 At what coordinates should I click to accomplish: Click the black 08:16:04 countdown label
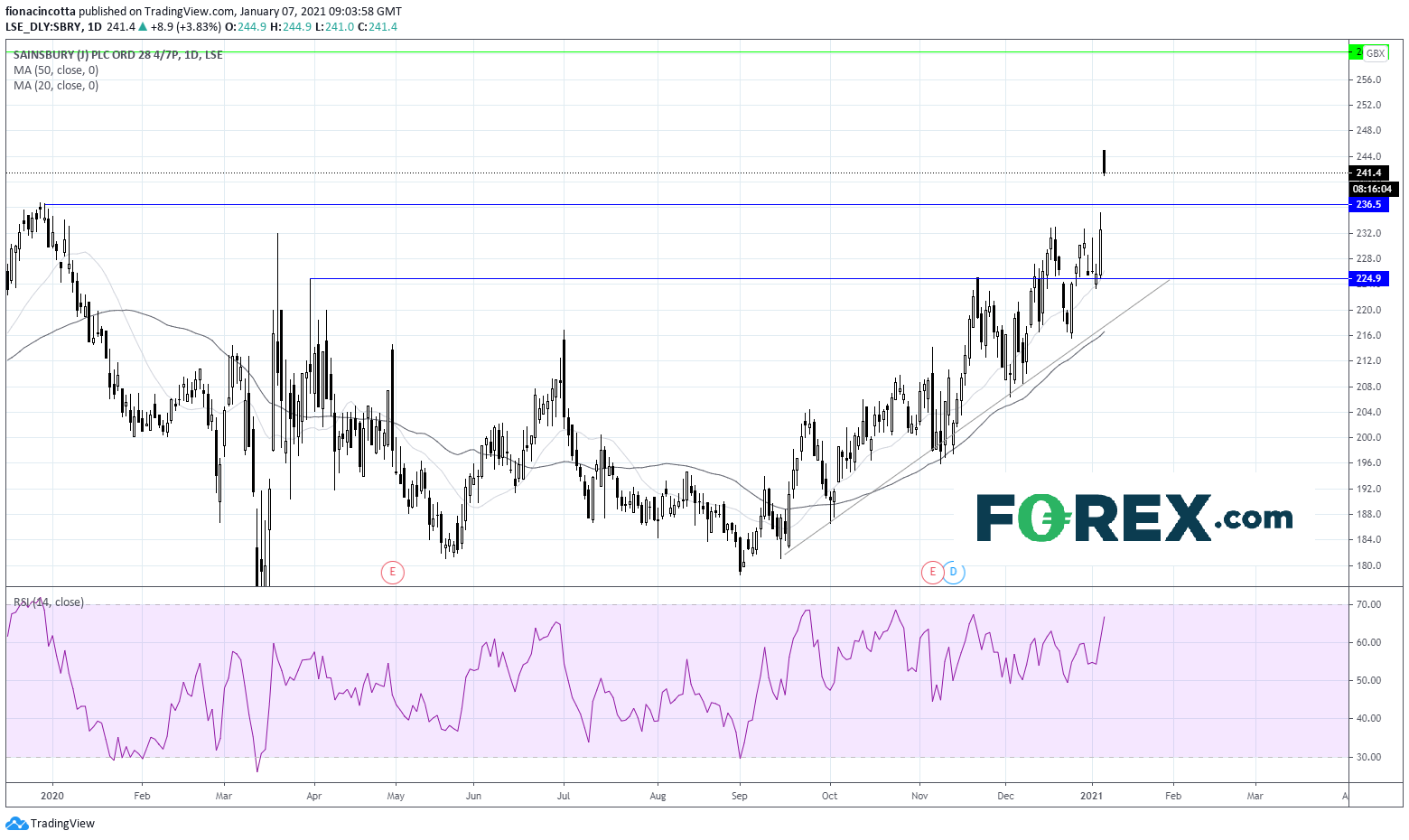coord(1374,189)
